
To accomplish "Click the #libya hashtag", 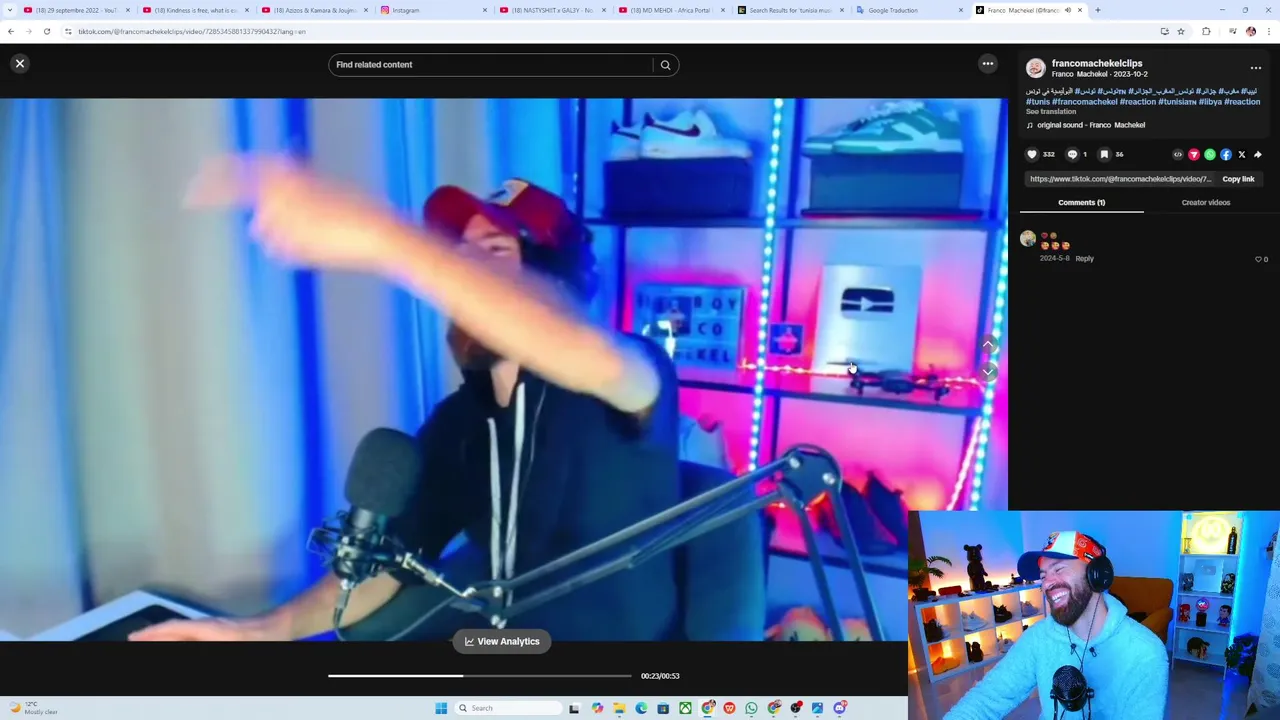I will 1210,102.
